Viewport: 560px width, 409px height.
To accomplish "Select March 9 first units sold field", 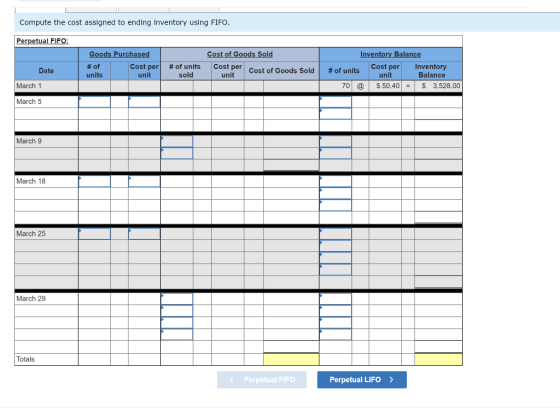I will pos(177,141).
